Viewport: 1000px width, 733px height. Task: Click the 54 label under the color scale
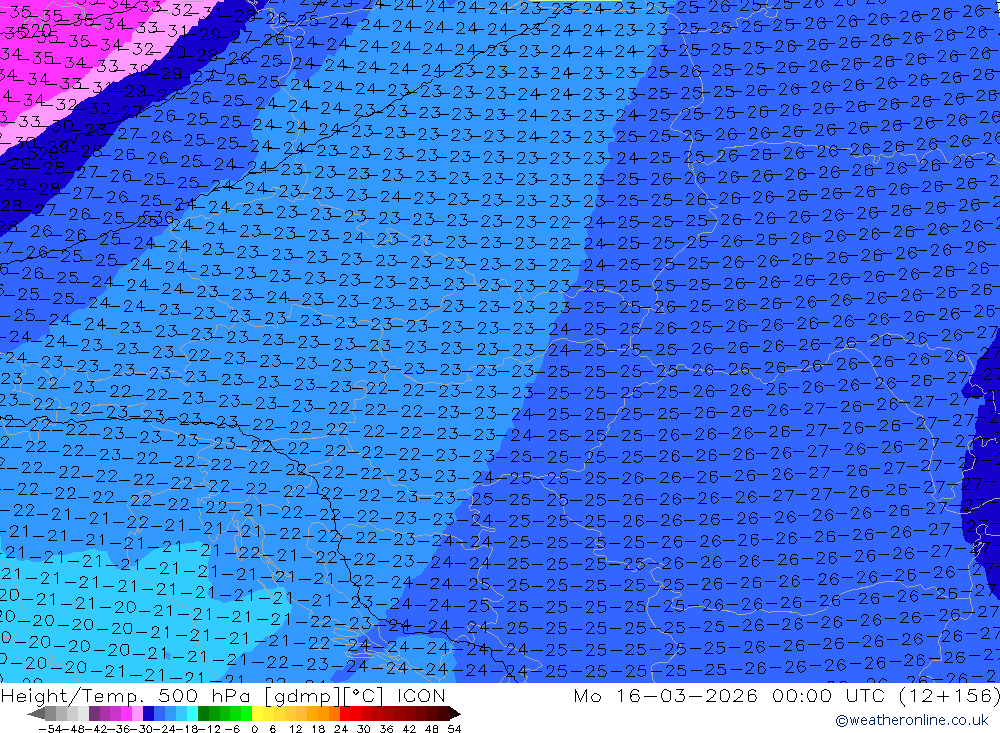(454, 729)
